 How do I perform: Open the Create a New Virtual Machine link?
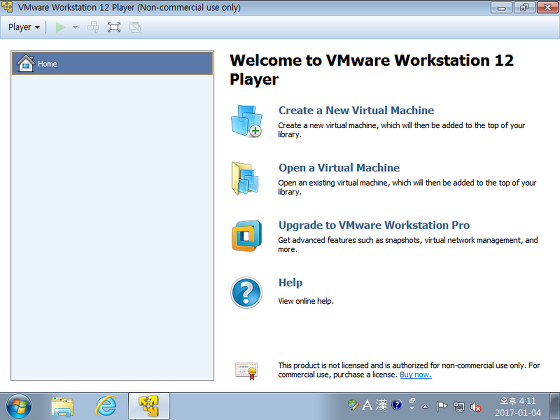pos(356,110)
